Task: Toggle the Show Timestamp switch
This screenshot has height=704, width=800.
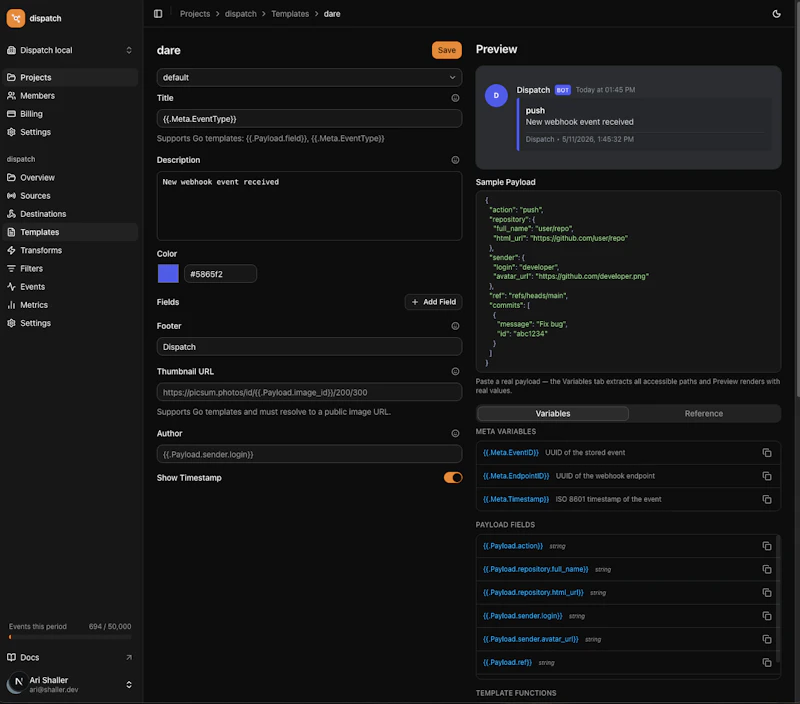Action: tap(453, 477)
